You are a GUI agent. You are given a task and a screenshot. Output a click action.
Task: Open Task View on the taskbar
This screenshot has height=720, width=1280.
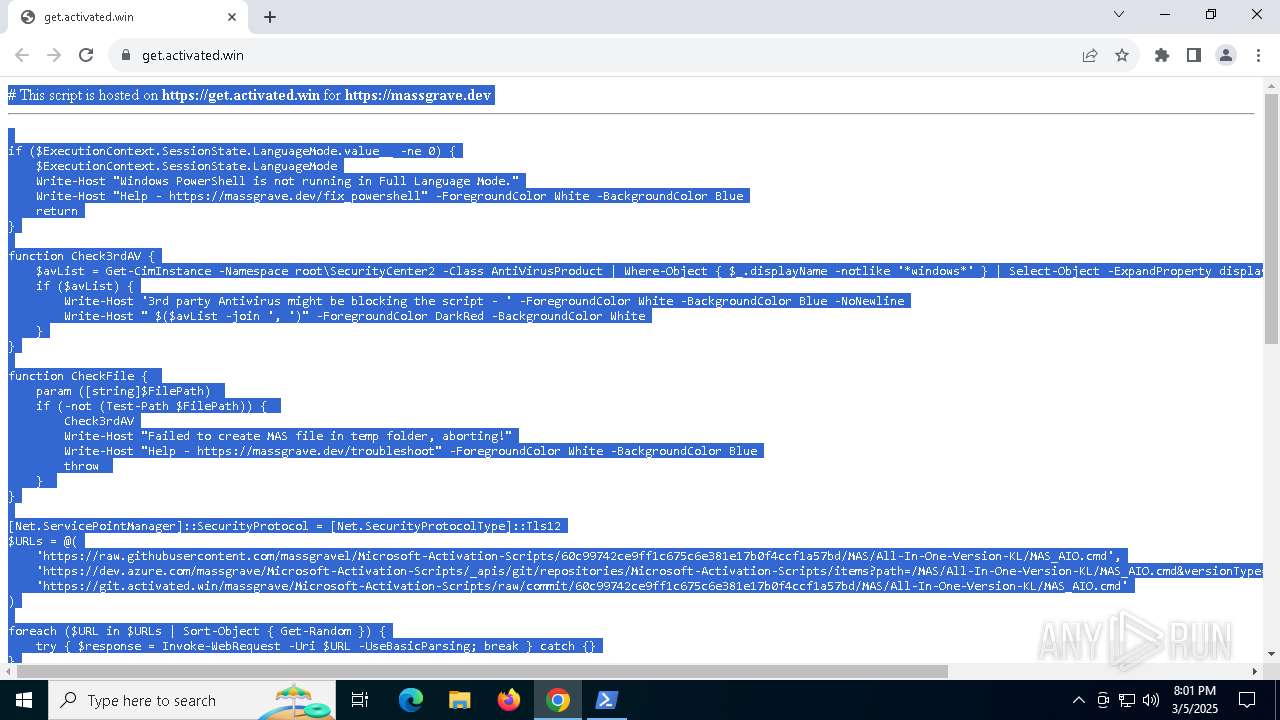(x=360, y=700)
